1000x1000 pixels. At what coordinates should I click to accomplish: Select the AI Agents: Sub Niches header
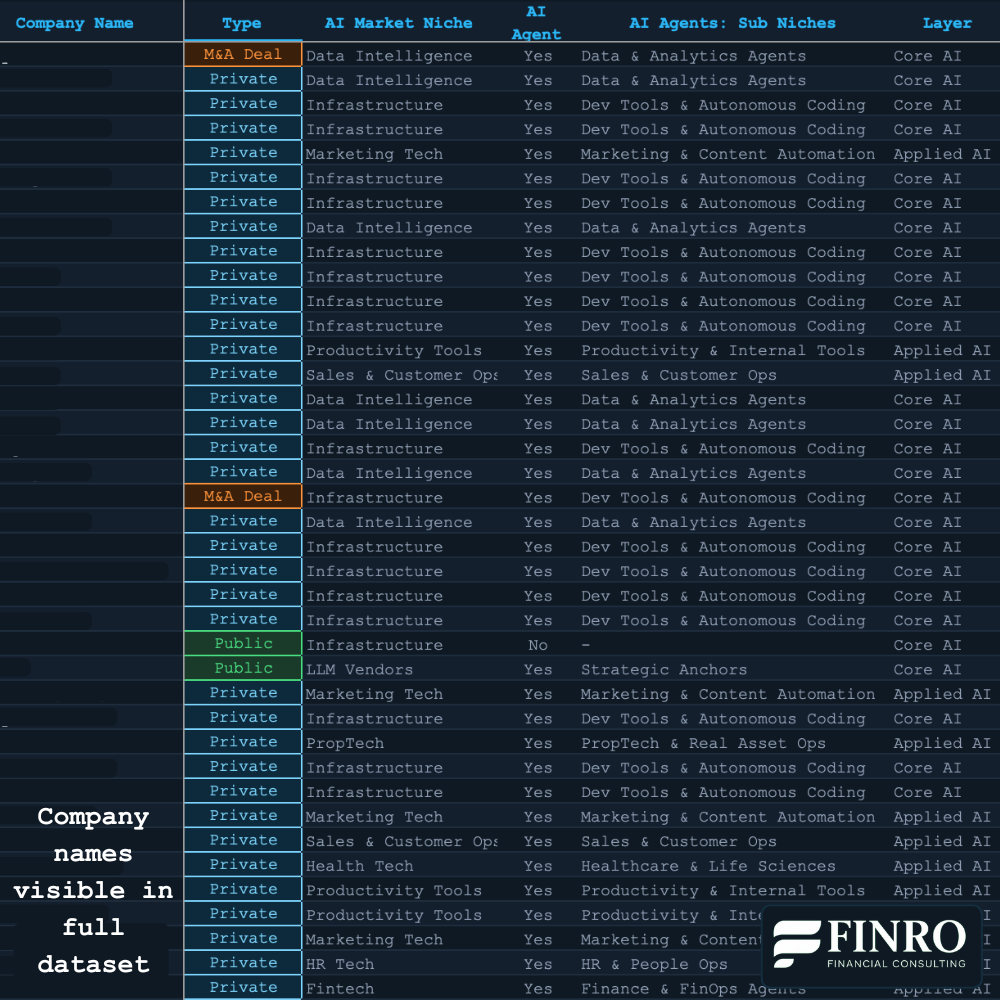[x=732, y=22]
